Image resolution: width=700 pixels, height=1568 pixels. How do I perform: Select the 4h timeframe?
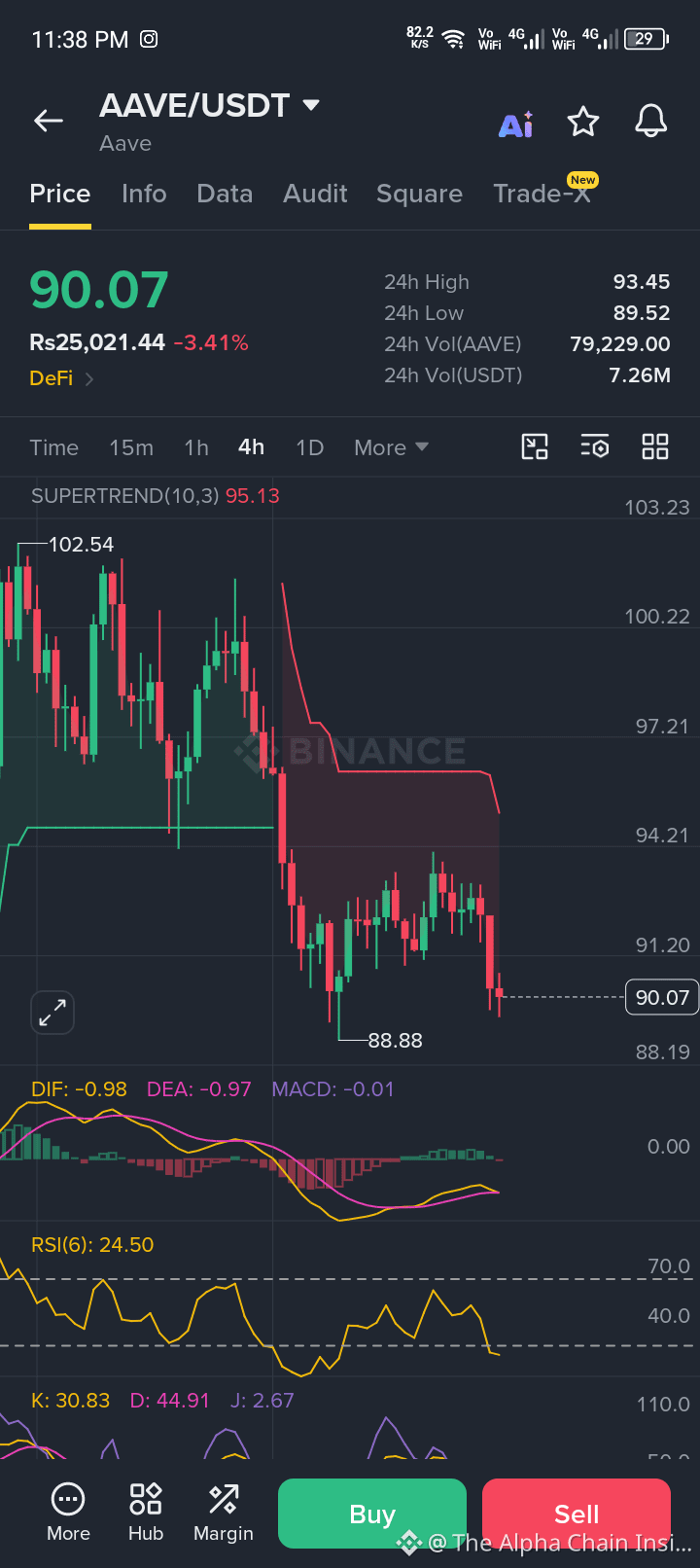[x=251, y=447]
